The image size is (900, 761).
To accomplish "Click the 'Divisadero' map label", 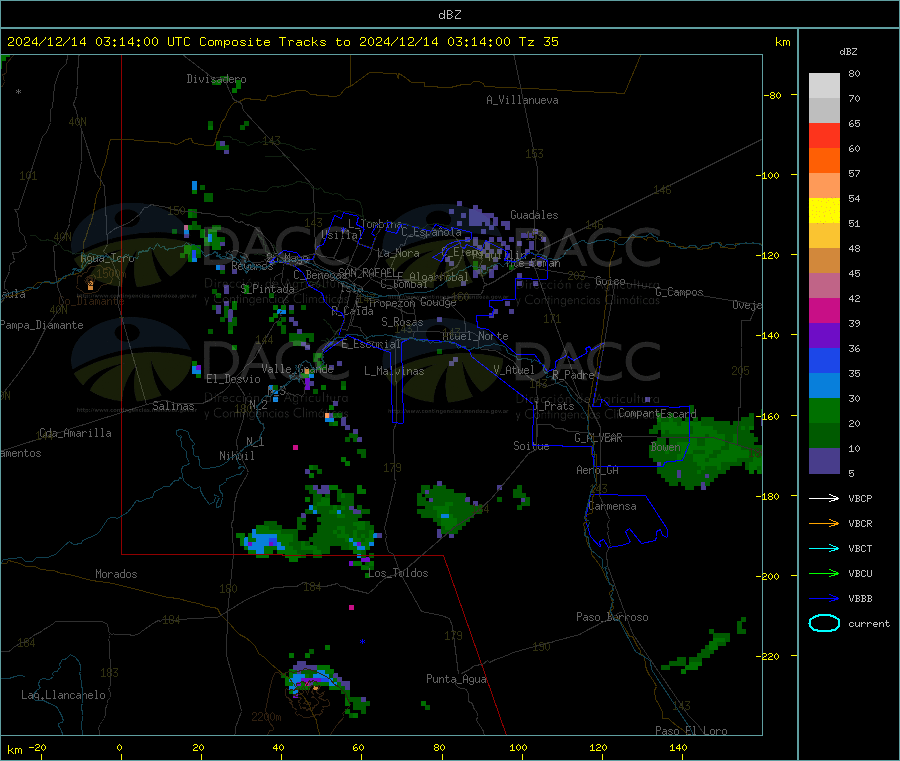I will coord(216,79).
